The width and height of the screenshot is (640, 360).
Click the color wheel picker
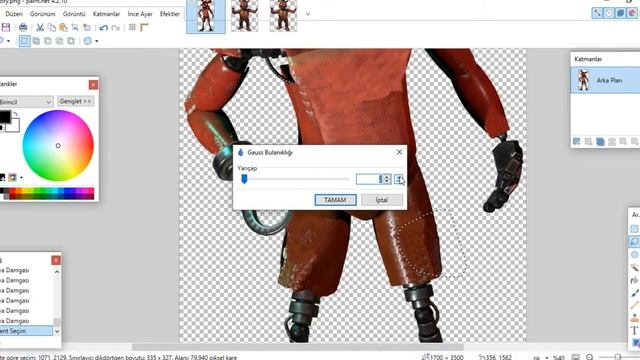click(58, 146)
